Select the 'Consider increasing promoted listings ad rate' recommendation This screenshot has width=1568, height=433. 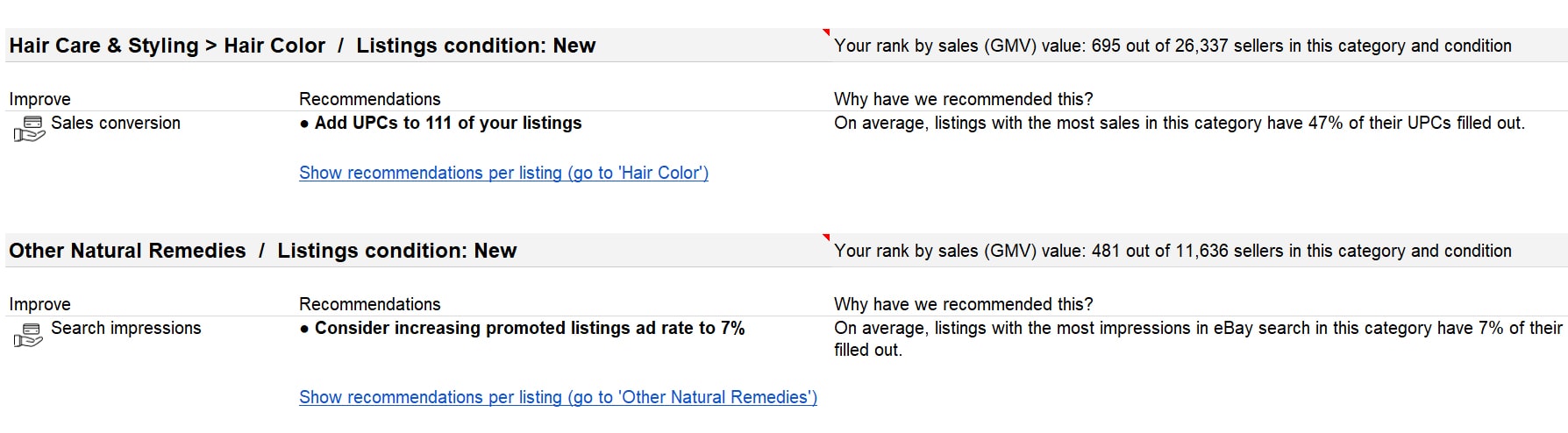coord(522,328)
